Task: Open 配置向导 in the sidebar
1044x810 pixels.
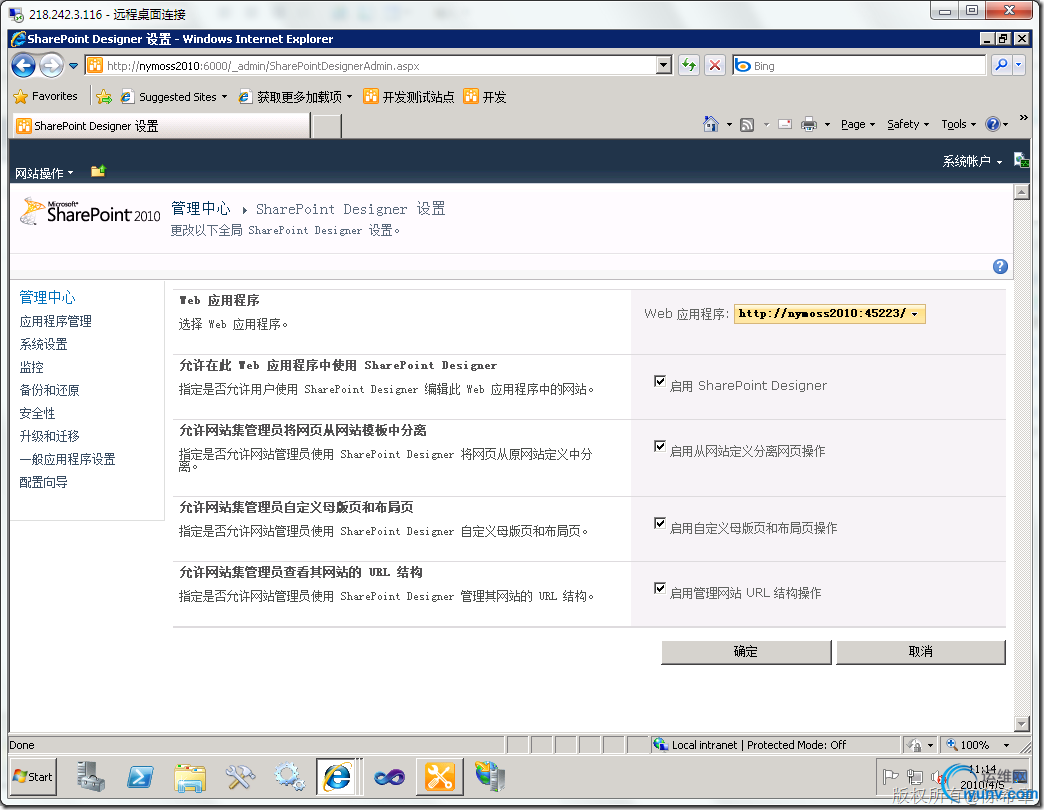Action: click(x=44, y=482)
